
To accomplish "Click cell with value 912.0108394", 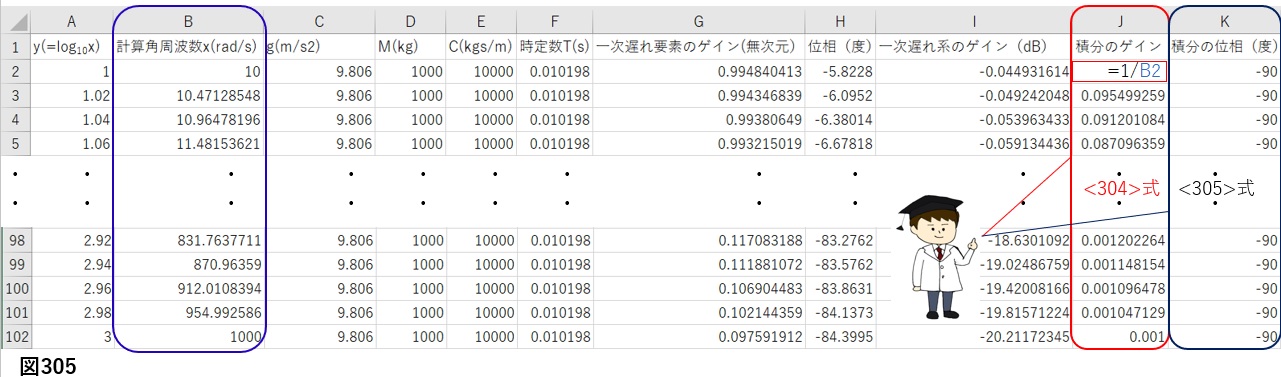I will coord(189,289).
